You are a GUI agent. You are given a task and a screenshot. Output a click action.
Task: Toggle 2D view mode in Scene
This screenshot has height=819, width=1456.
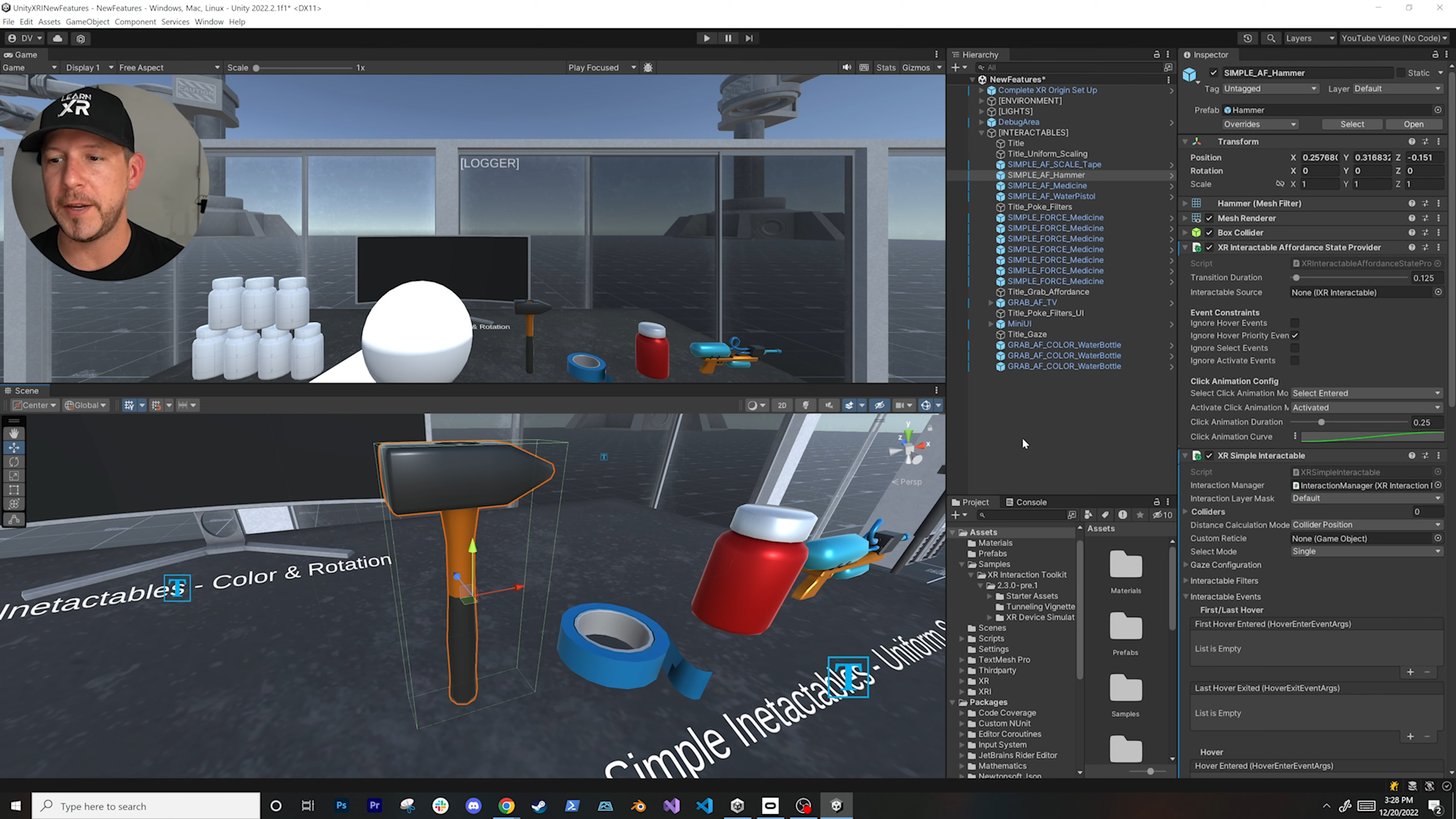pos(782,405)
